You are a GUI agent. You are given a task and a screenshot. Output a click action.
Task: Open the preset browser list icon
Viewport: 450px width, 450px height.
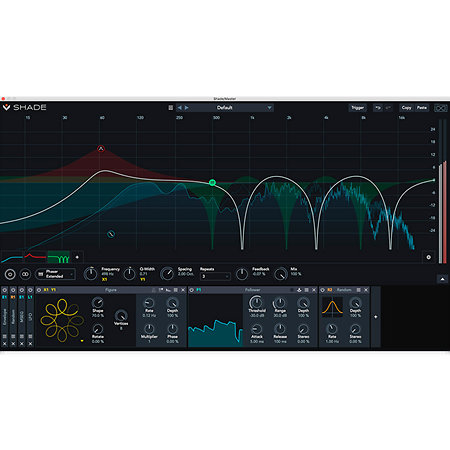pyautogui.click(x=171, y=108)
